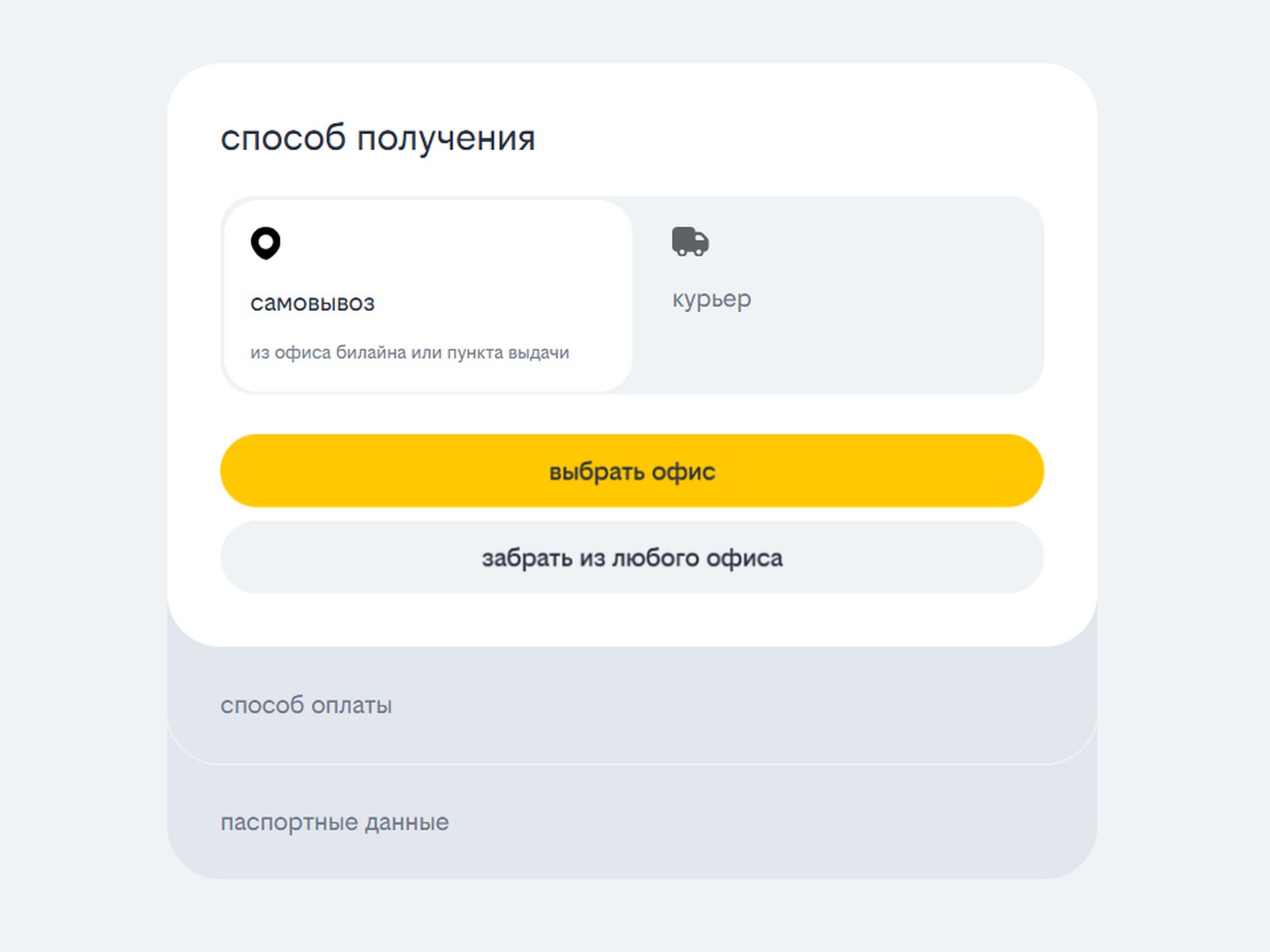Click blank white area beside the "способ получения" title
This screenshot has width=1270, height=952.
pos(794,138)
